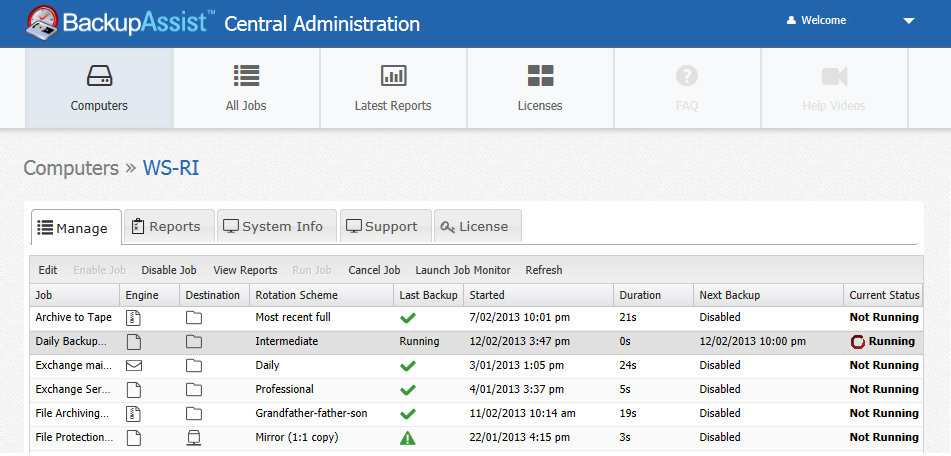Click File Protection engine file icon

(x=133, y=437)
